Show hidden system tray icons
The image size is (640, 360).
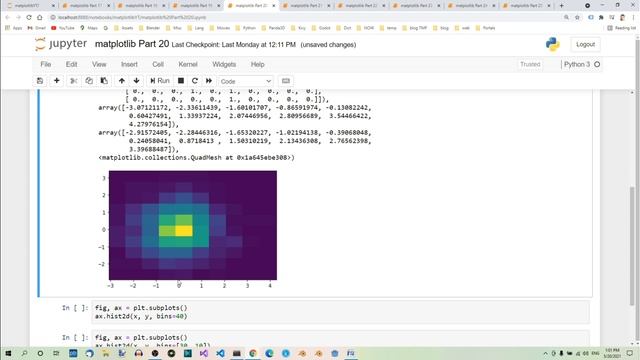pyautogui.click(x=546, y=353)
